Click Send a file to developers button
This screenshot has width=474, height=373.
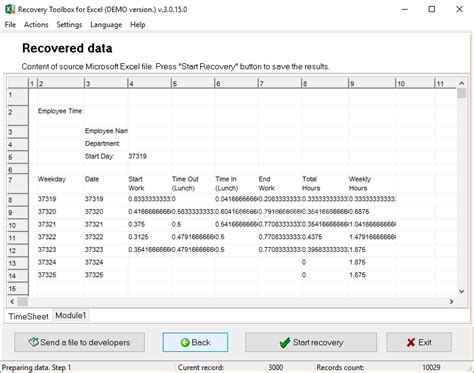pyautogui.click(x=79, y=342)
